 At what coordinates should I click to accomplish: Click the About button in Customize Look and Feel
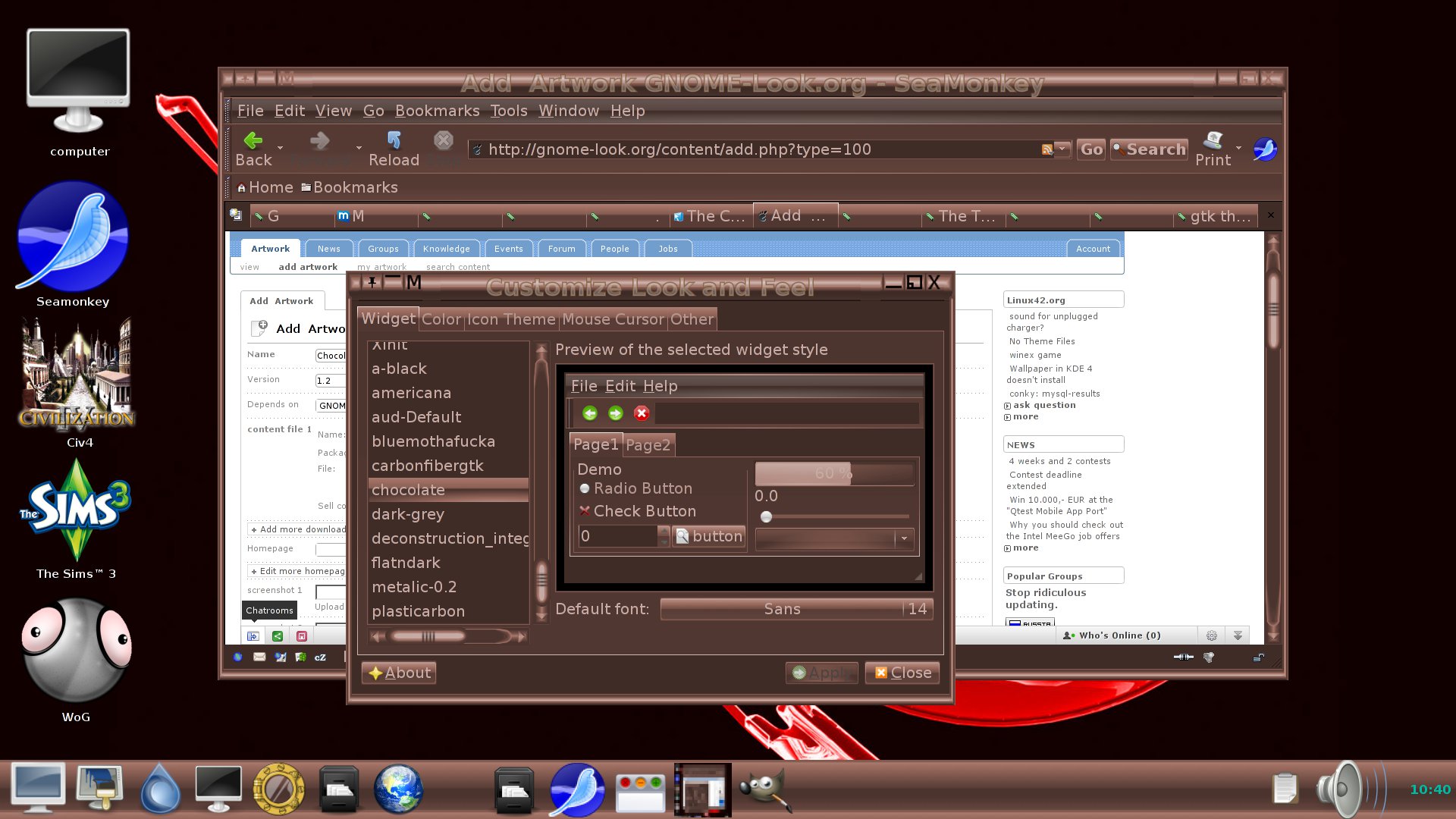(399, 673)
